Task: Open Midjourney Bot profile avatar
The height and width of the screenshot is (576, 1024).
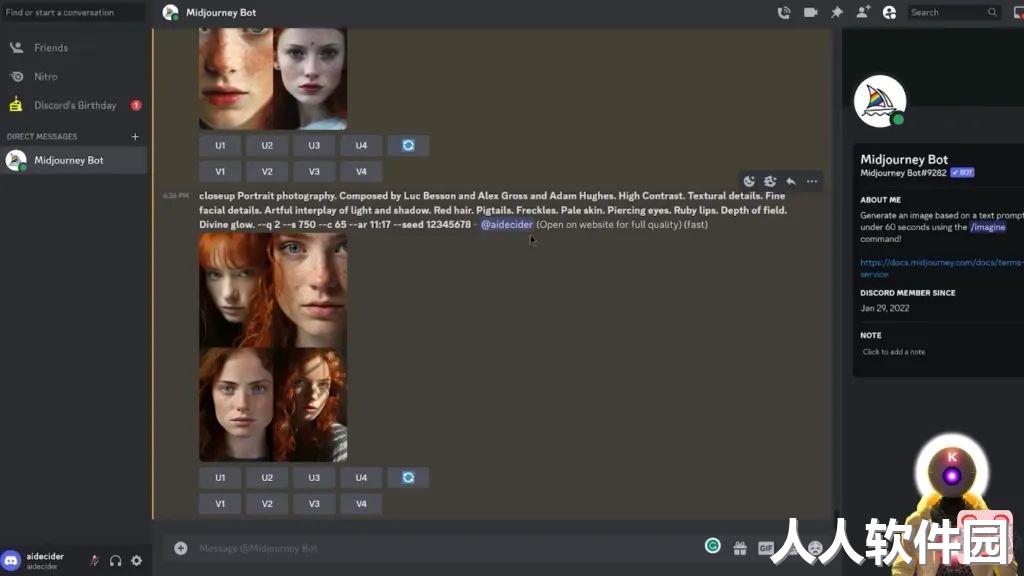Action: click(880, 101)
